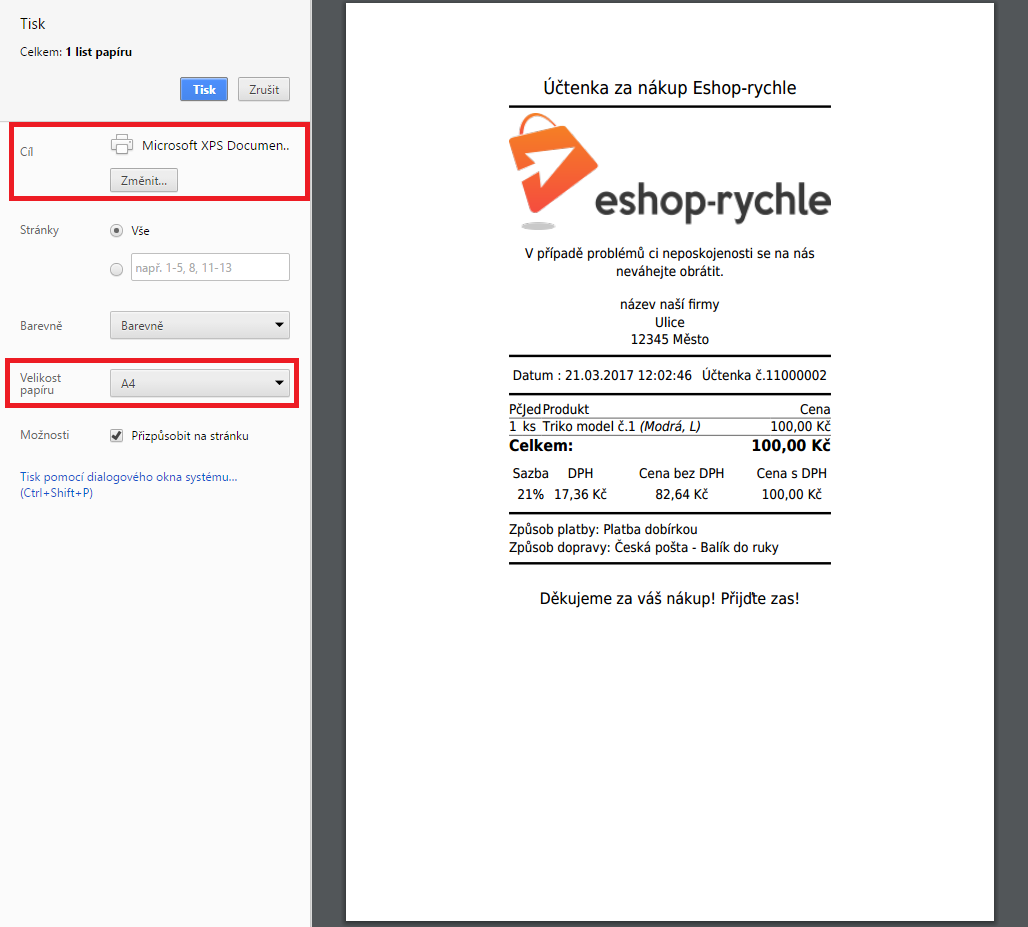Click the printer icon beside Microsoft XPS

coord(122,145)
